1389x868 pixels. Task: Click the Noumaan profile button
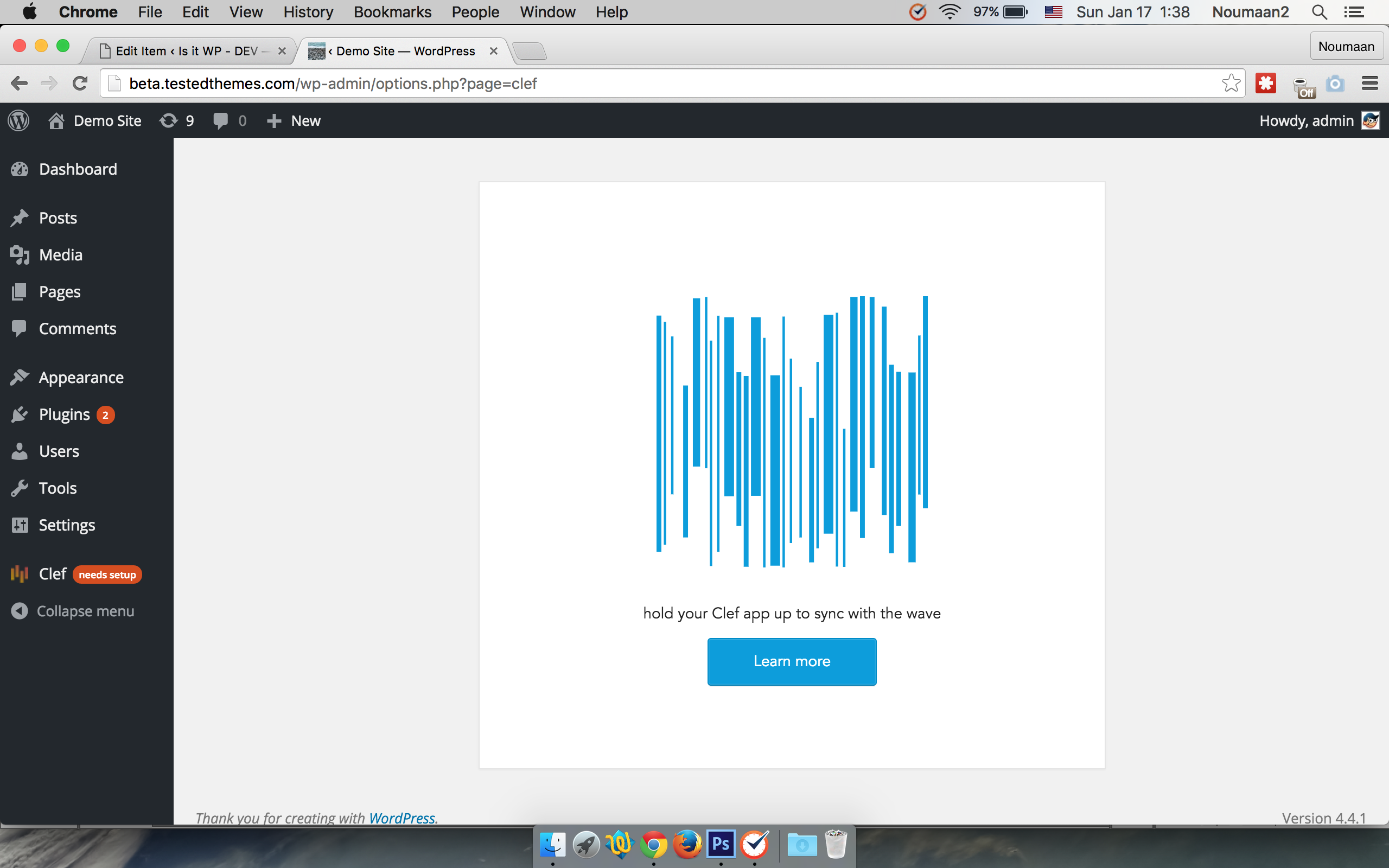tap(1346, 47)
